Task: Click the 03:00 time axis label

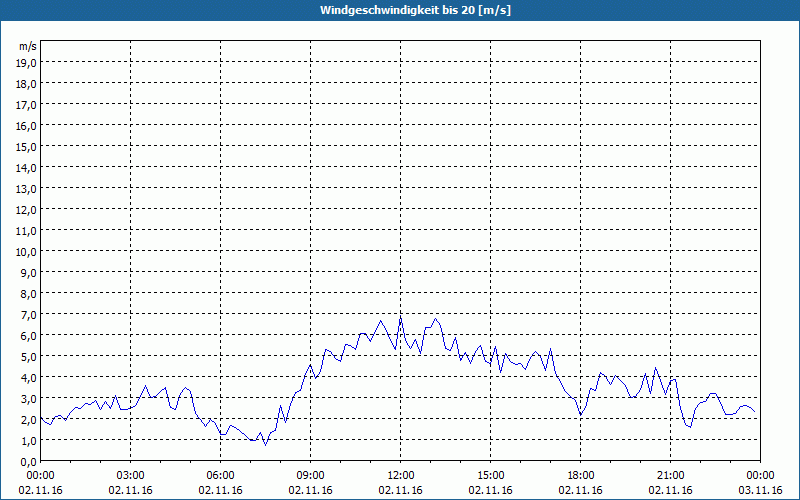Action: tap(131, 476)
